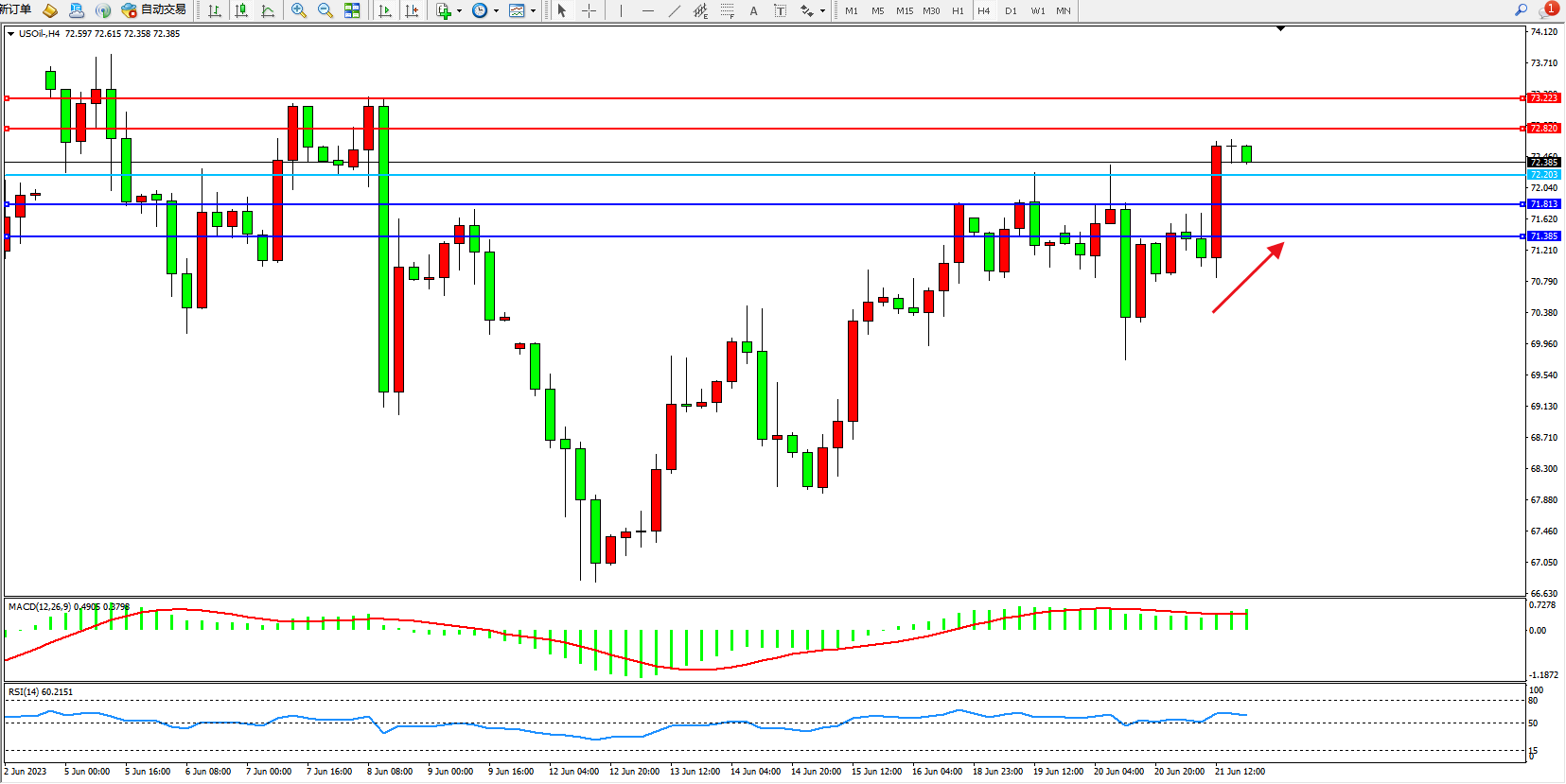
Task: Pick the Fibonacci retracement tool
Action: 727,10
